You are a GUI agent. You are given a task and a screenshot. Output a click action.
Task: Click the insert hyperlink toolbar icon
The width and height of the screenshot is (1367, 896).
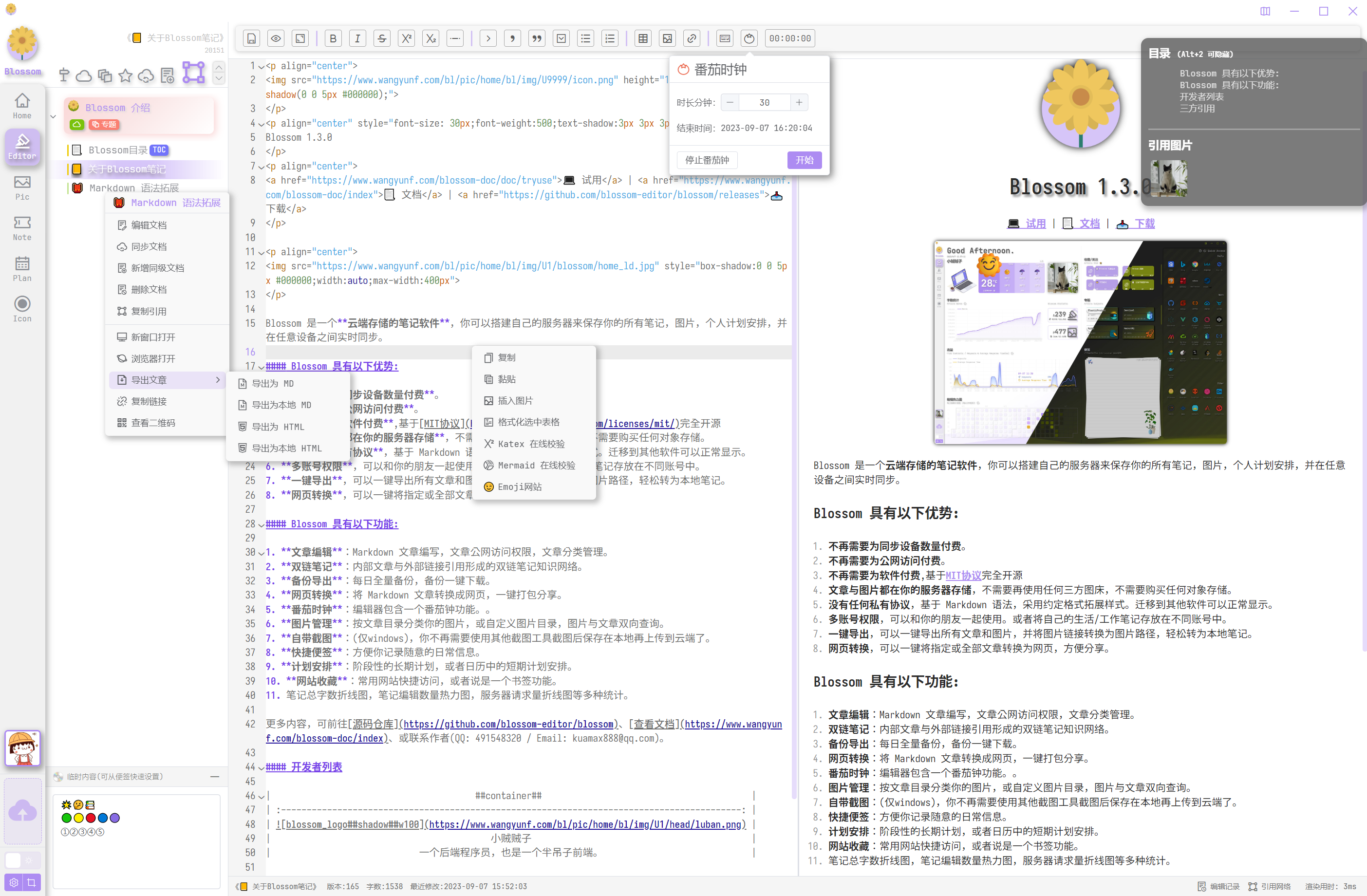(692, 38)
